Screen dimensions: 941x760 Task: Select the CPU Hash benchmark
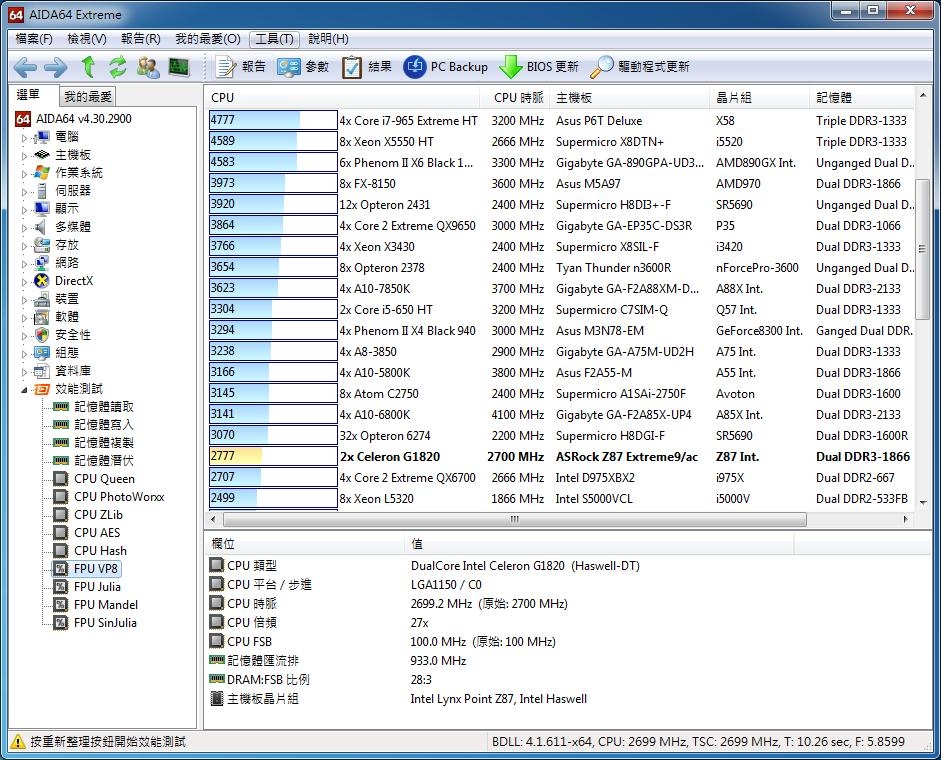100,551
